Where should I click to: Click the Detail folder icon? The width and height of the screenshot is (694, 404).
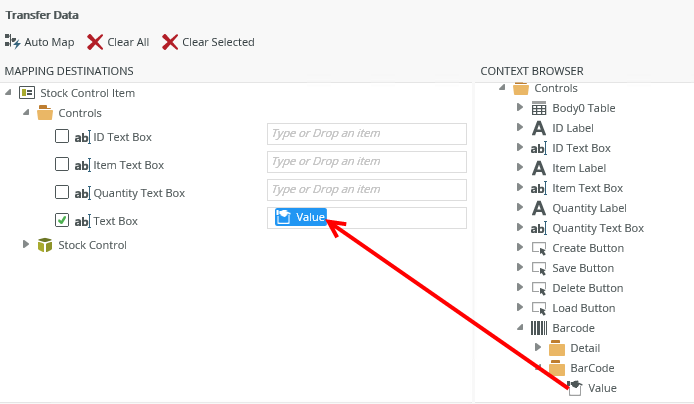pyautogui.click(x=557, y=348)
